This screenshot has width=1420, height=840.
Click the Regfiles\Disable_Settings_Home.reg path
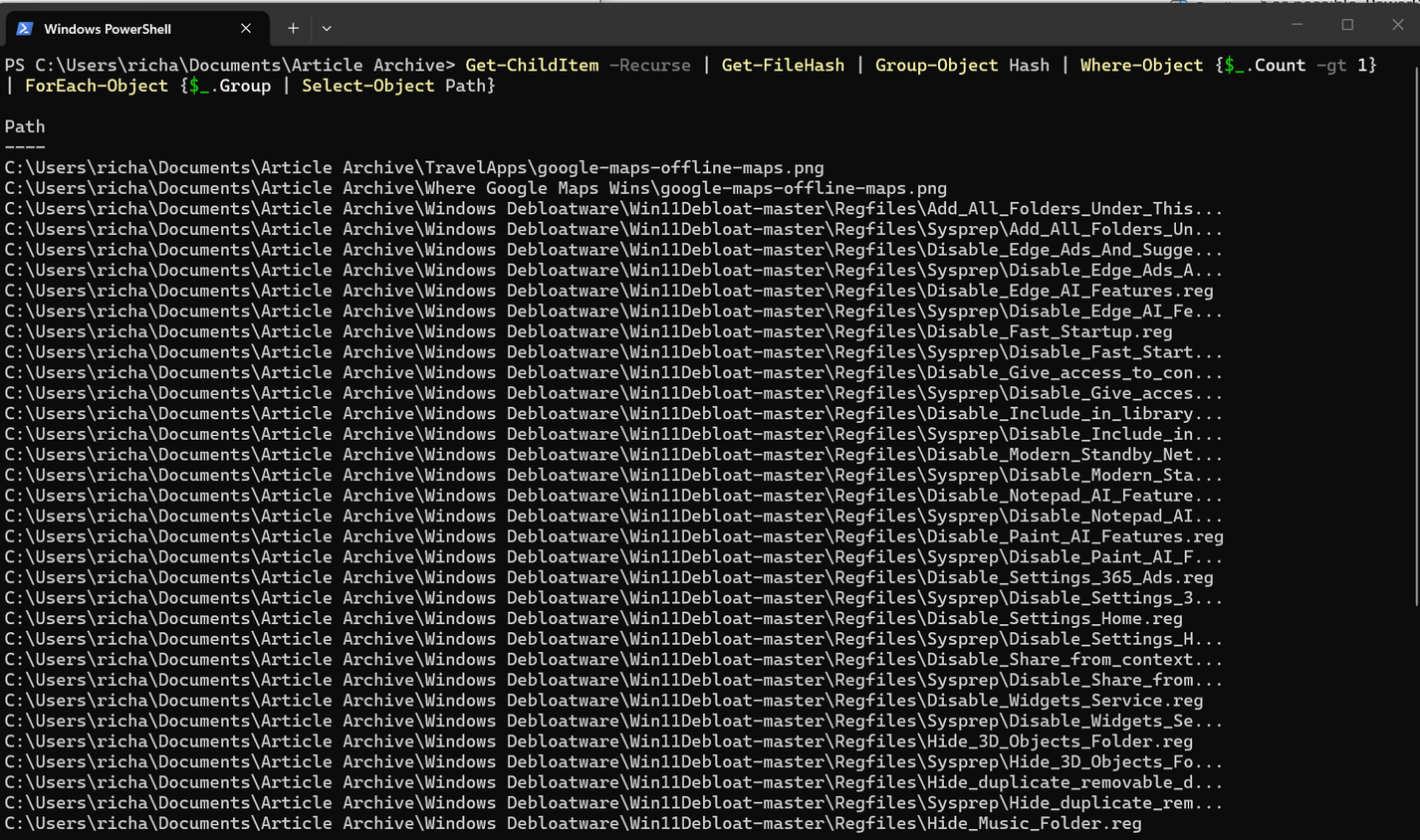[x=593, y=618]
